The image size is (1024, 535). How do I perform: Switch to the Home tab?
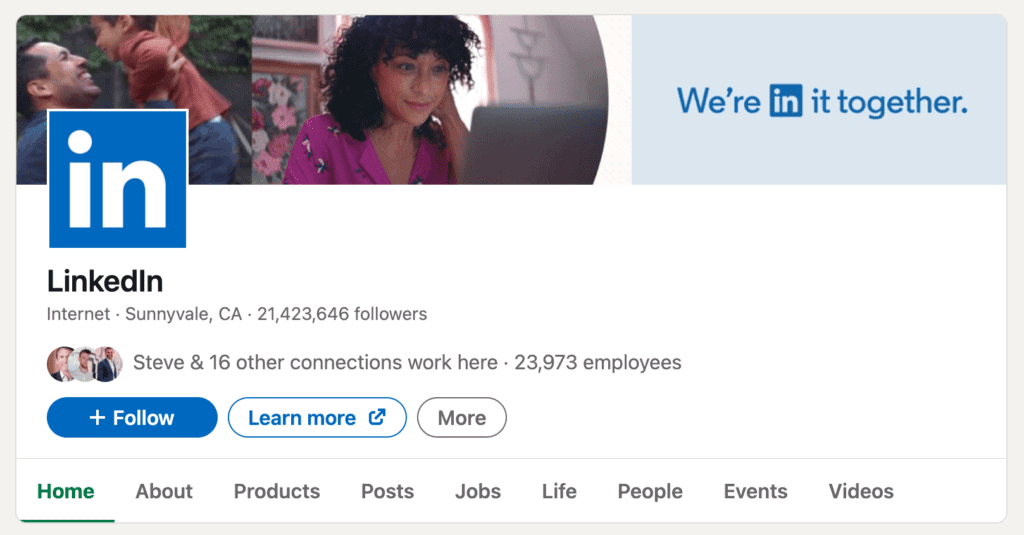(66, 491)
